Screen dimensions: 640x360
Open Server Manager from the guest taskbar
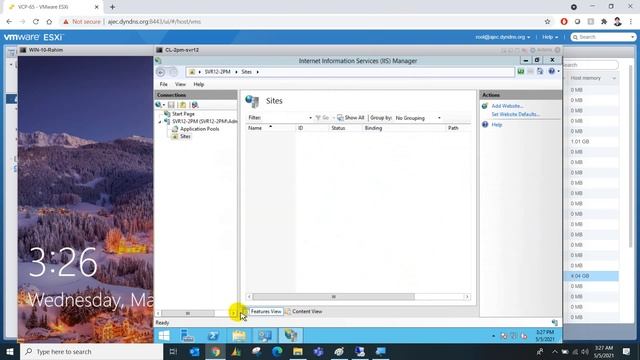tap(187, 336)
